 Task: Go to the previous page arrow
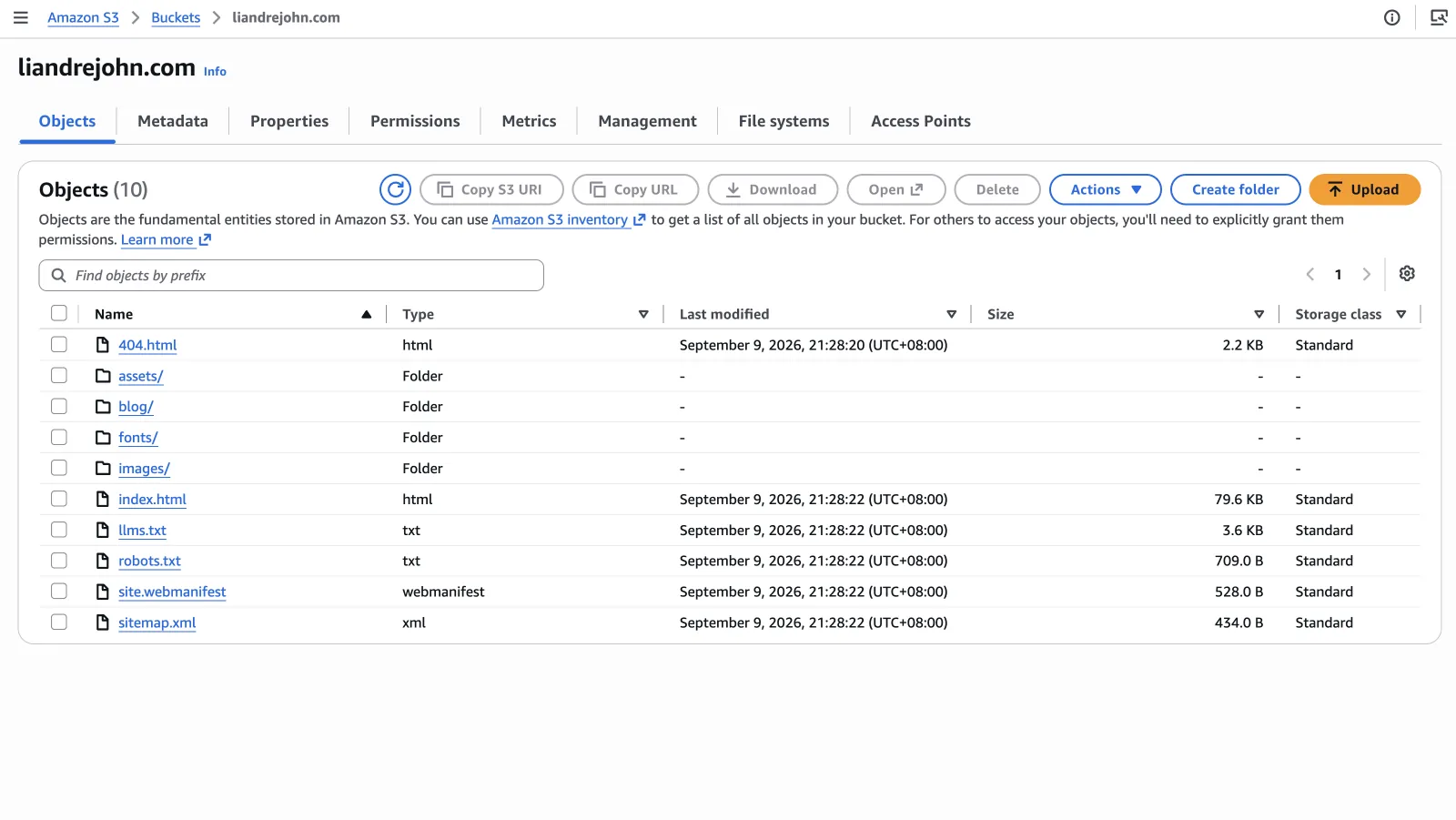point(1310,274)
